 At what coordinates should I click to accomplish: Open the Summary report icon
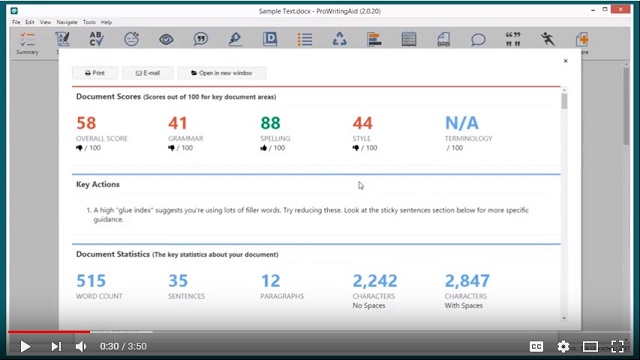pos(27,42)
